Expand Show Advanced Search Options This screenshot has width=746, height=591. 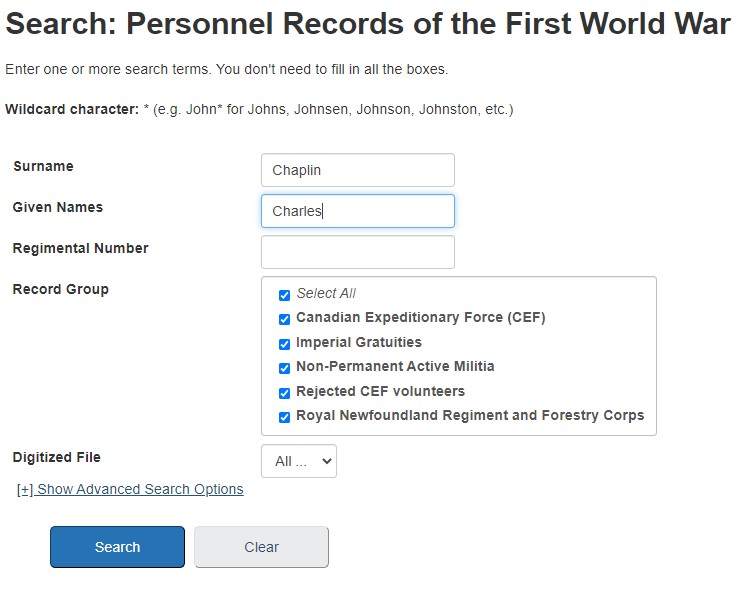click(130, 489)
